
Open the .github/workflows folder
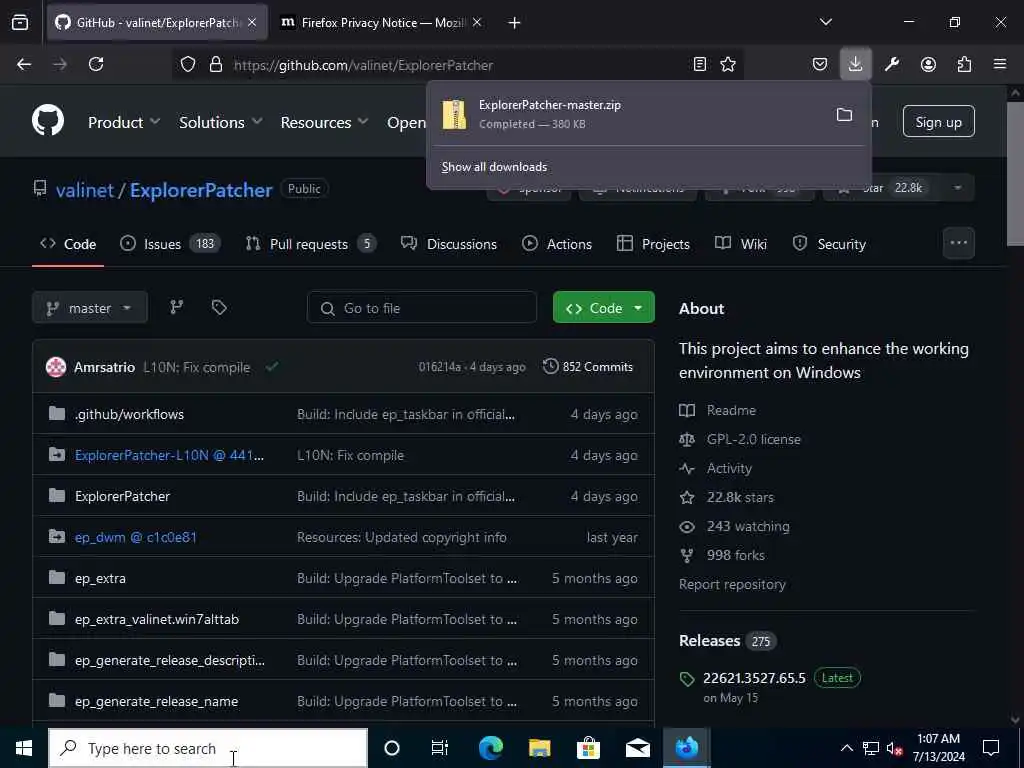(129, 414)
